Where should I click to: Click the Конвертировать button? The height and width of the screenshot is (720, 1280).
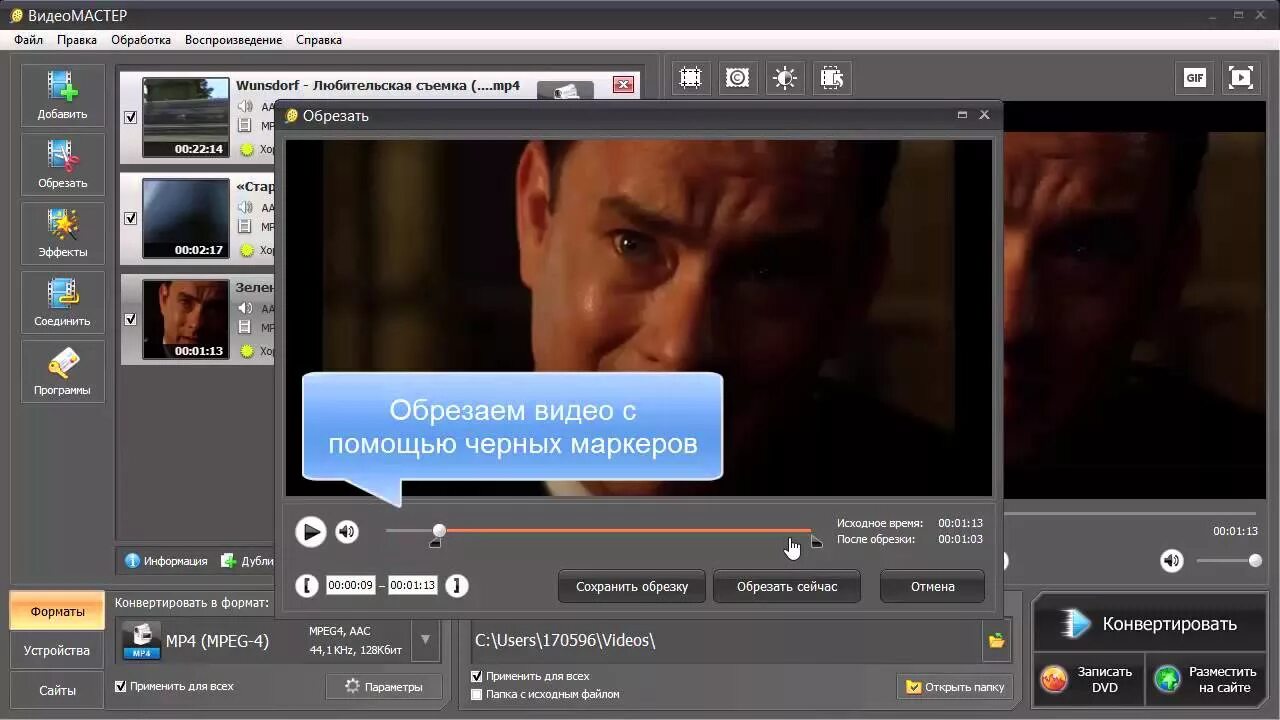(x=1150, y=624)
